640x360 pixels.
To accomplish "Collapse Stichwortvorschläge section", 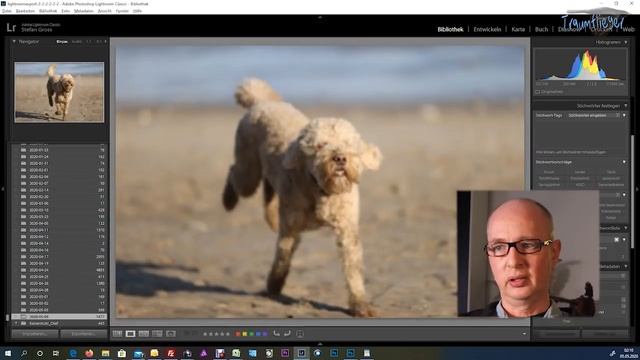I will 624,162.
